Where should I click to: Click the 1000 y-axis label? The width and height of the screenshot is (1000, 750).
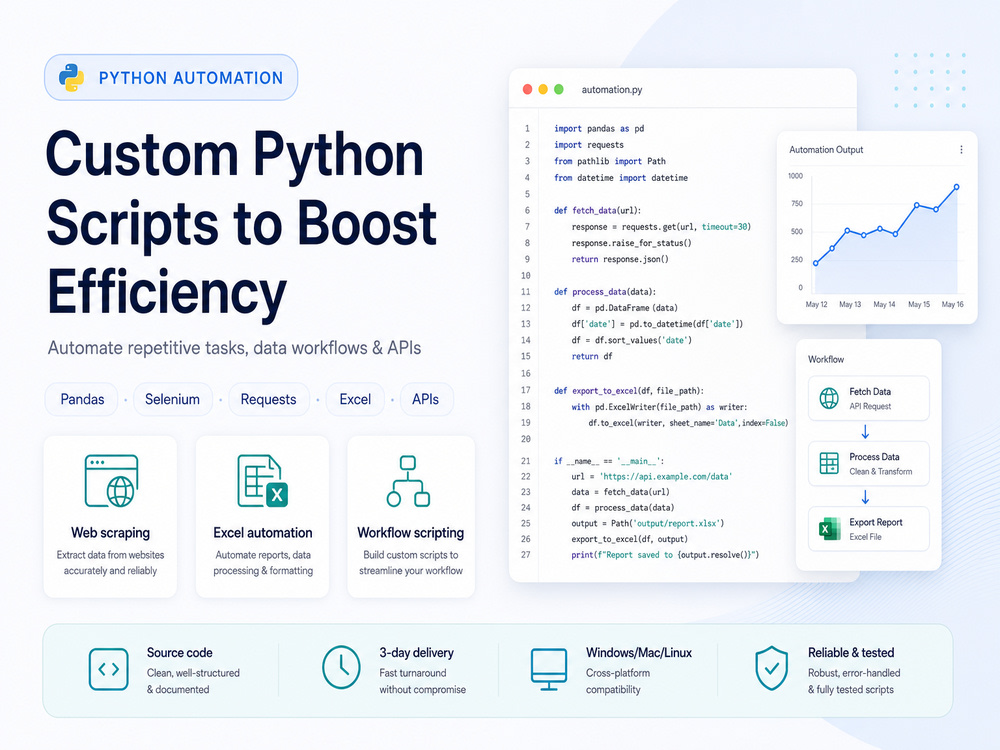(x=795, y=176)
